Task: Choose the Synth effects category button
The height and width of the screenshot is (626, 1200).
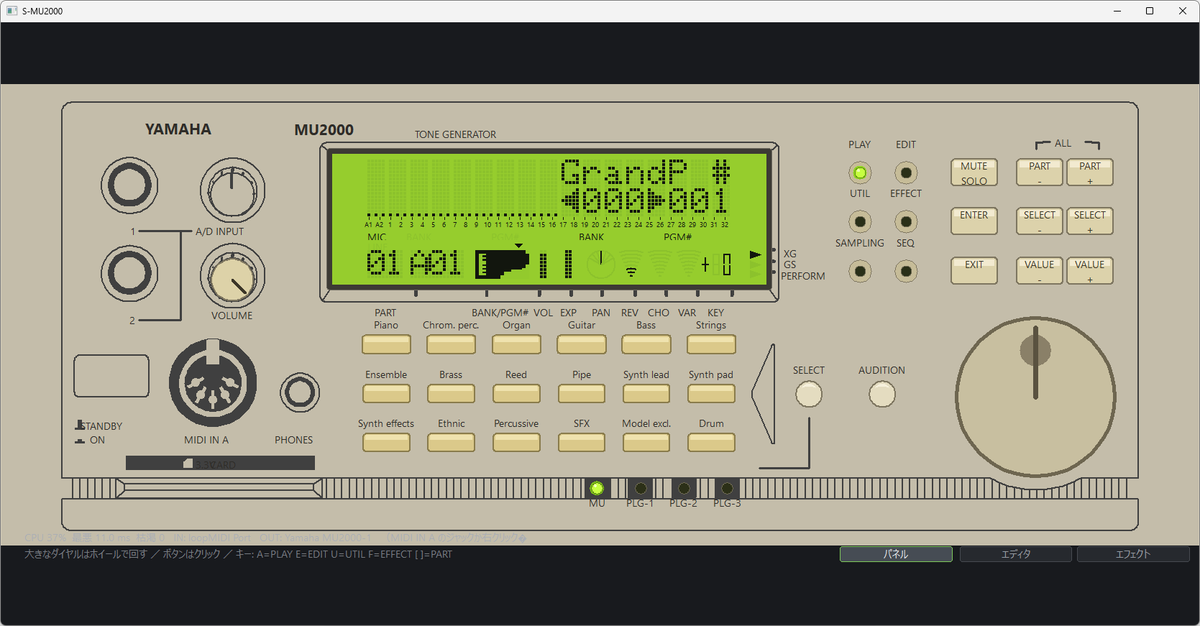Action: tap(386, 442)
